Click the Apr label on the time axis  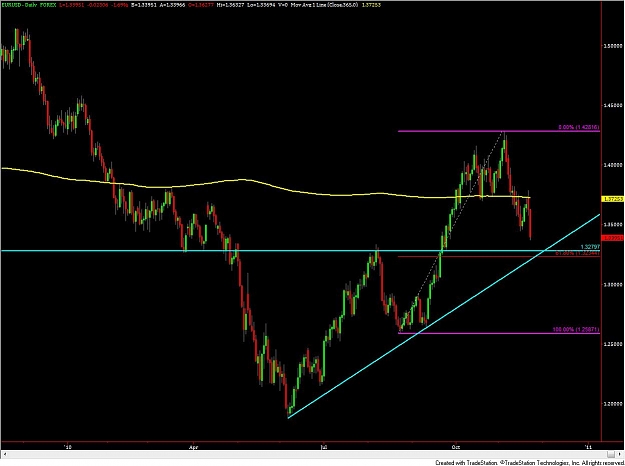click(x=193, y=447)
